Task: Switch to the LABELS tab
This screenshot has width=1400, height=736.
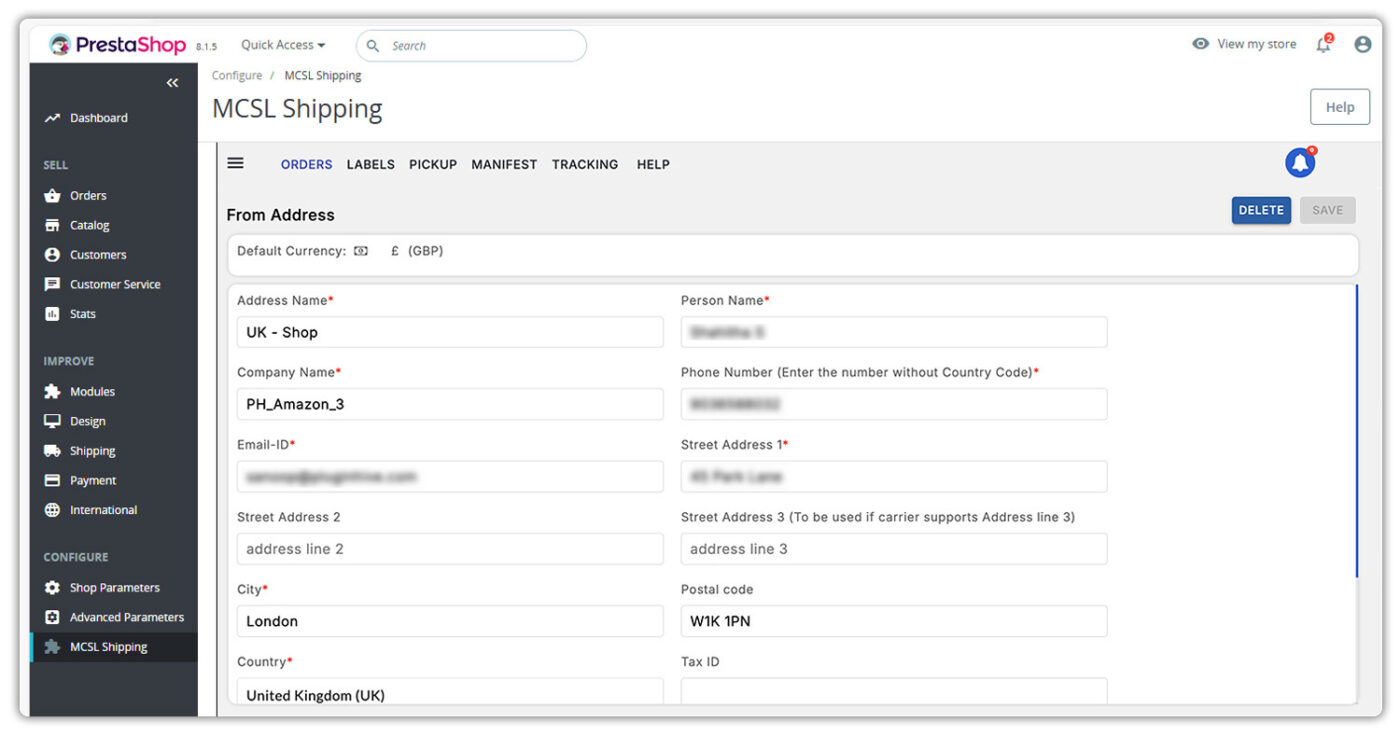Action: (x=371, y=164)
